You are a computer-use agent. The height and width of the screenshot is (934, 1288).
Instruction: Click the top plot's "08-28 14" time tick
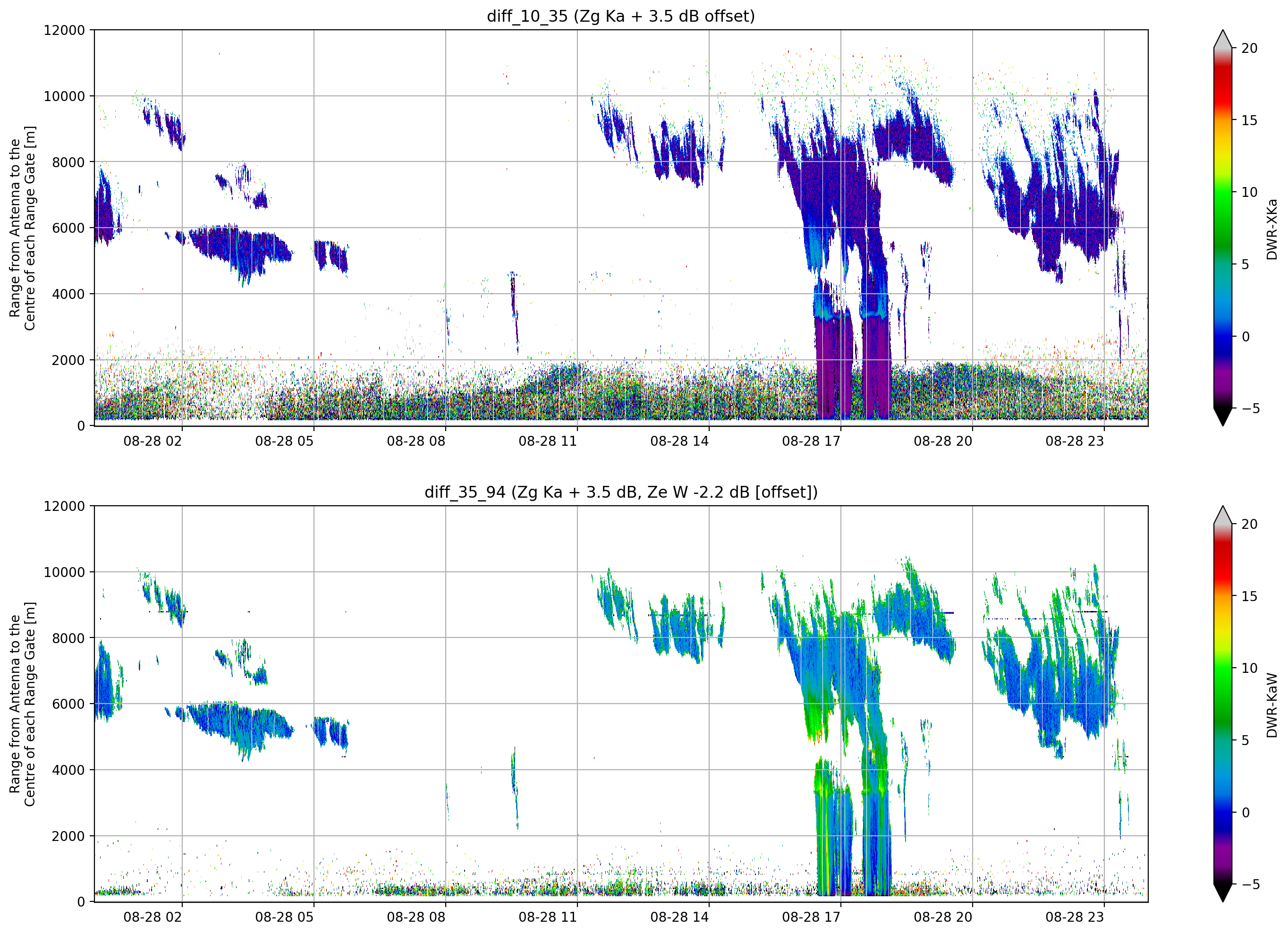(679, 441)
